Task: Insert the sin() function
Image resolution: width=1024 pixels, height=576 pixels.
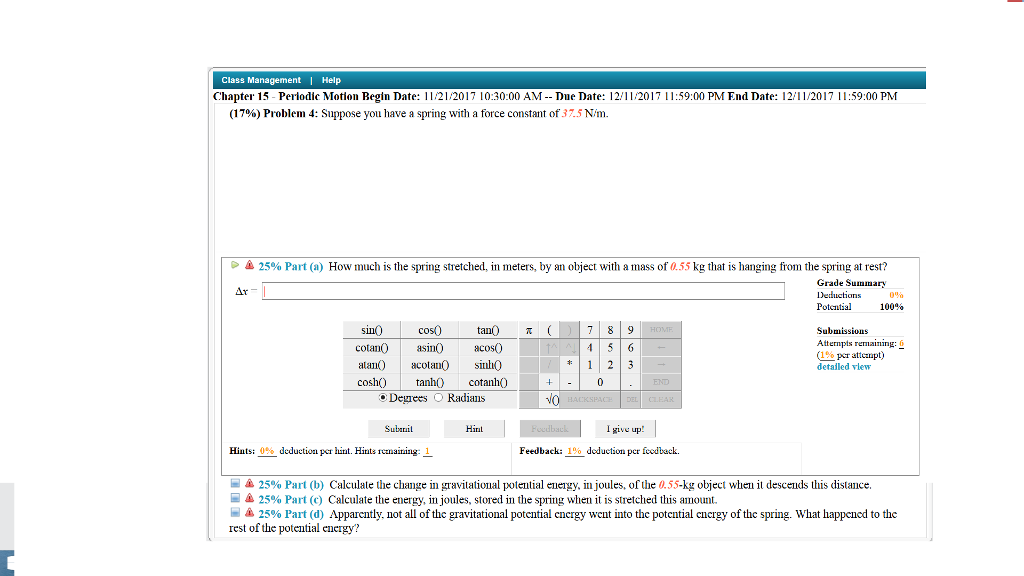Action: tap(372, 329)
